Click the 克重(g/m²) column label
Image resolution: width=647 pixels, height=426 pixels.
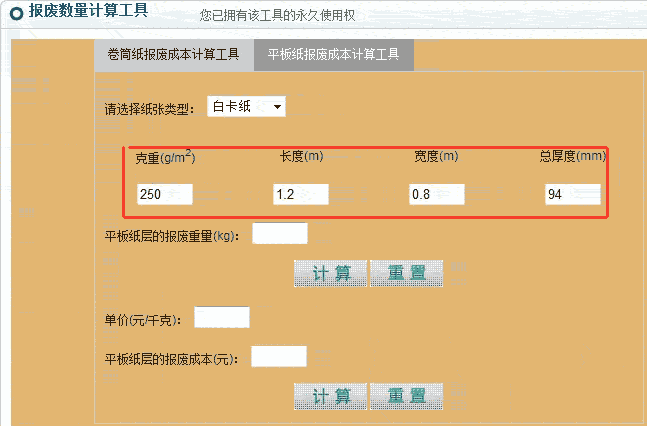165,157
